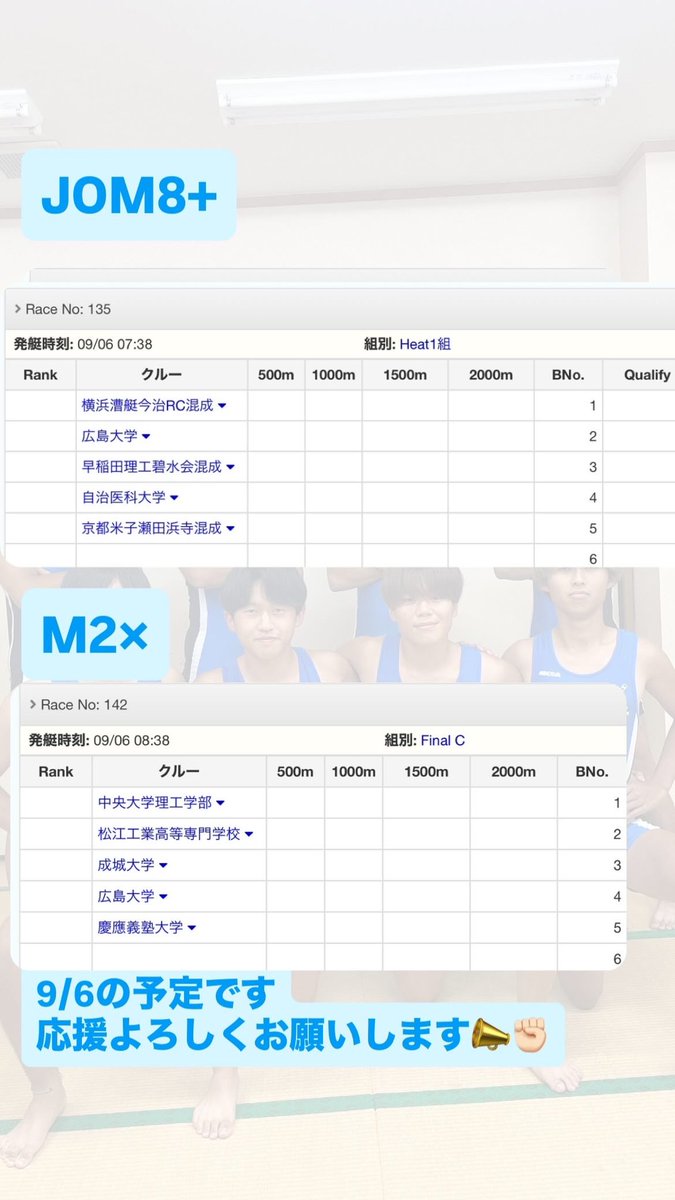
Task: Expand the Race No: 142 header
Action: tap(322, 704)
